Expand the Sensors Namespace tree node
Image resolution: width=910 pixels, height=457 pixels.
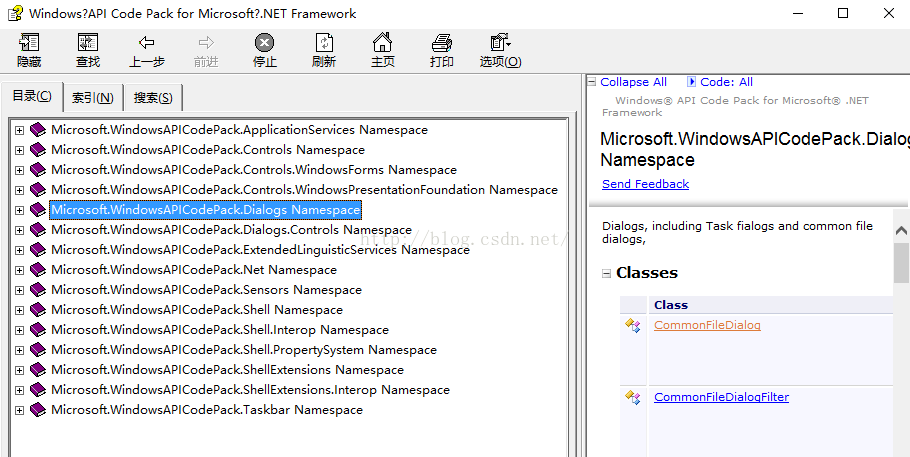tap(19, 290)
